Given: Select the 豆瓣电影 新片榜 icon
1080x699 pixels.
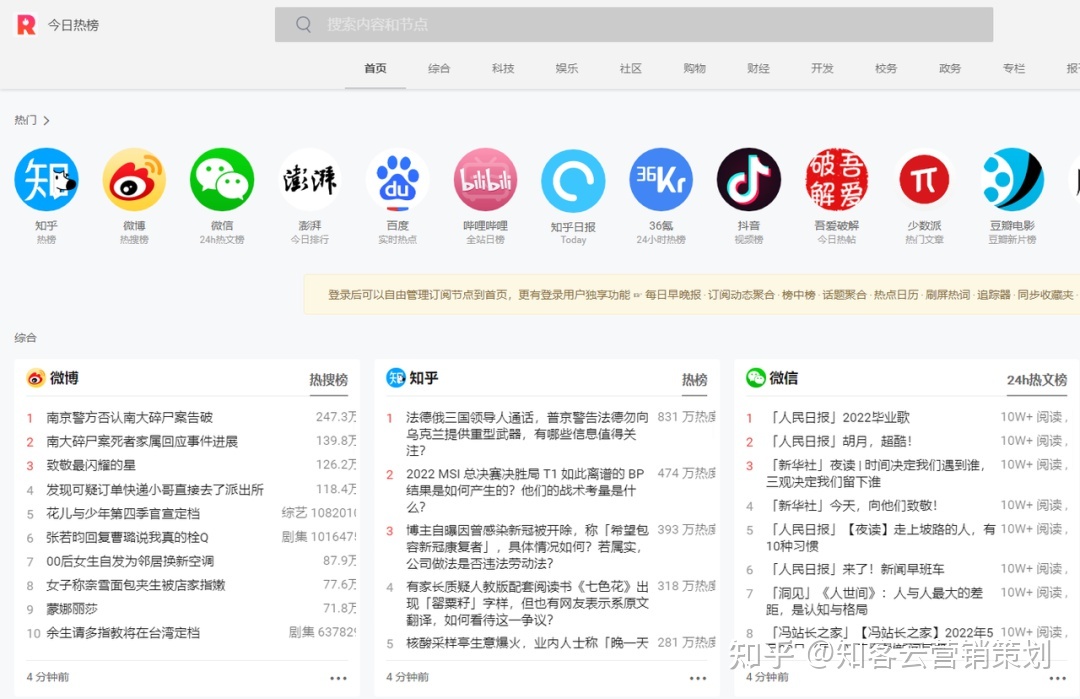Looking at the screenshot, I should click(x=1012, y=181).
